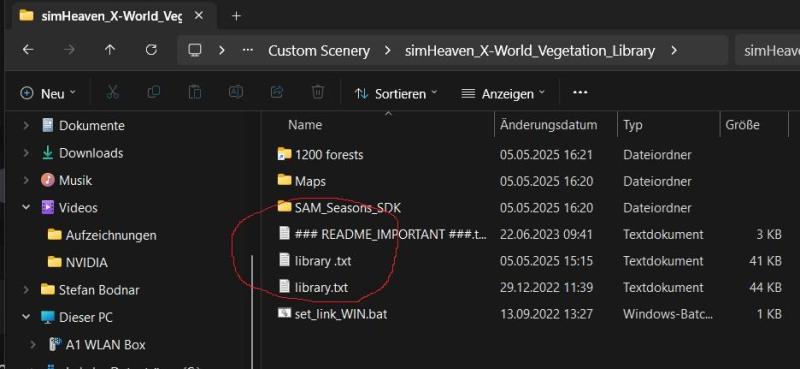
Task: Open the three-dot more options menu
Action: coord(580,92)
